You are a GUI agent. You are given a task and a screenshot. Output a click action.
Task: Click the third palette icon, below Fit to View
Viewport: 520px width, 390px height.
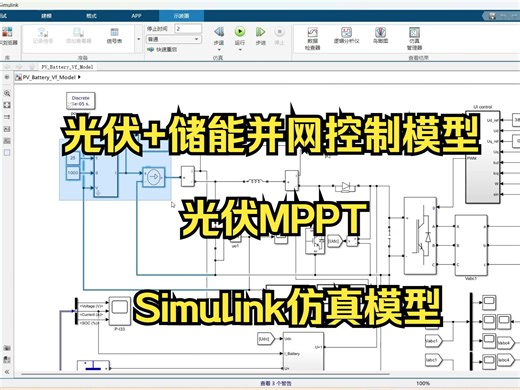pos(7,117)
